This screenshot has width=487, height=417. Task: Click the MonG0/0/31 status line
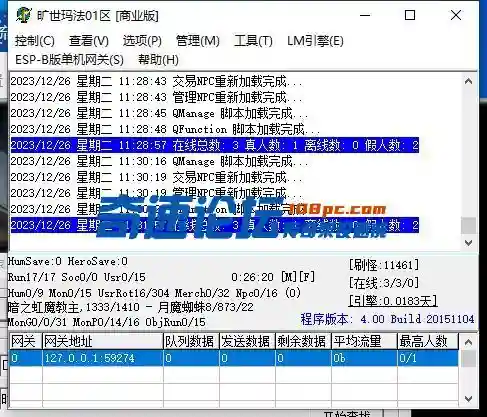(x=107, y=322)
